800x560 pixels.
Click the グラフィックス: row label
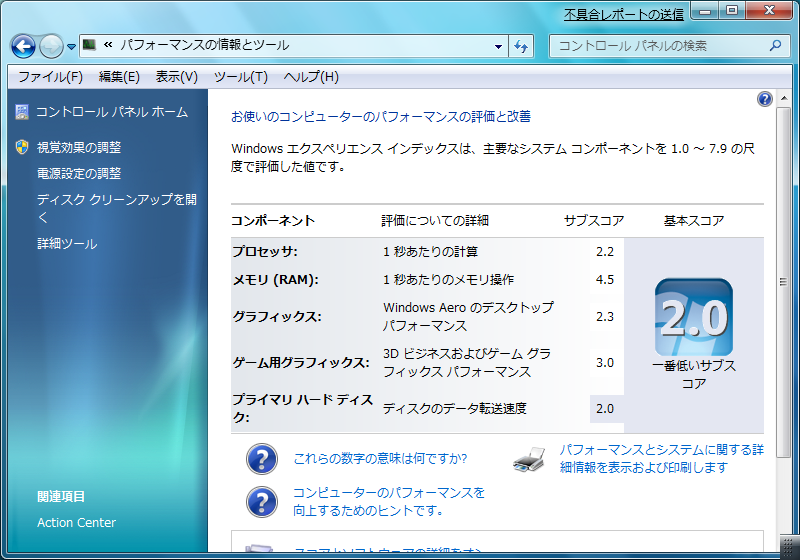point(277,317)
